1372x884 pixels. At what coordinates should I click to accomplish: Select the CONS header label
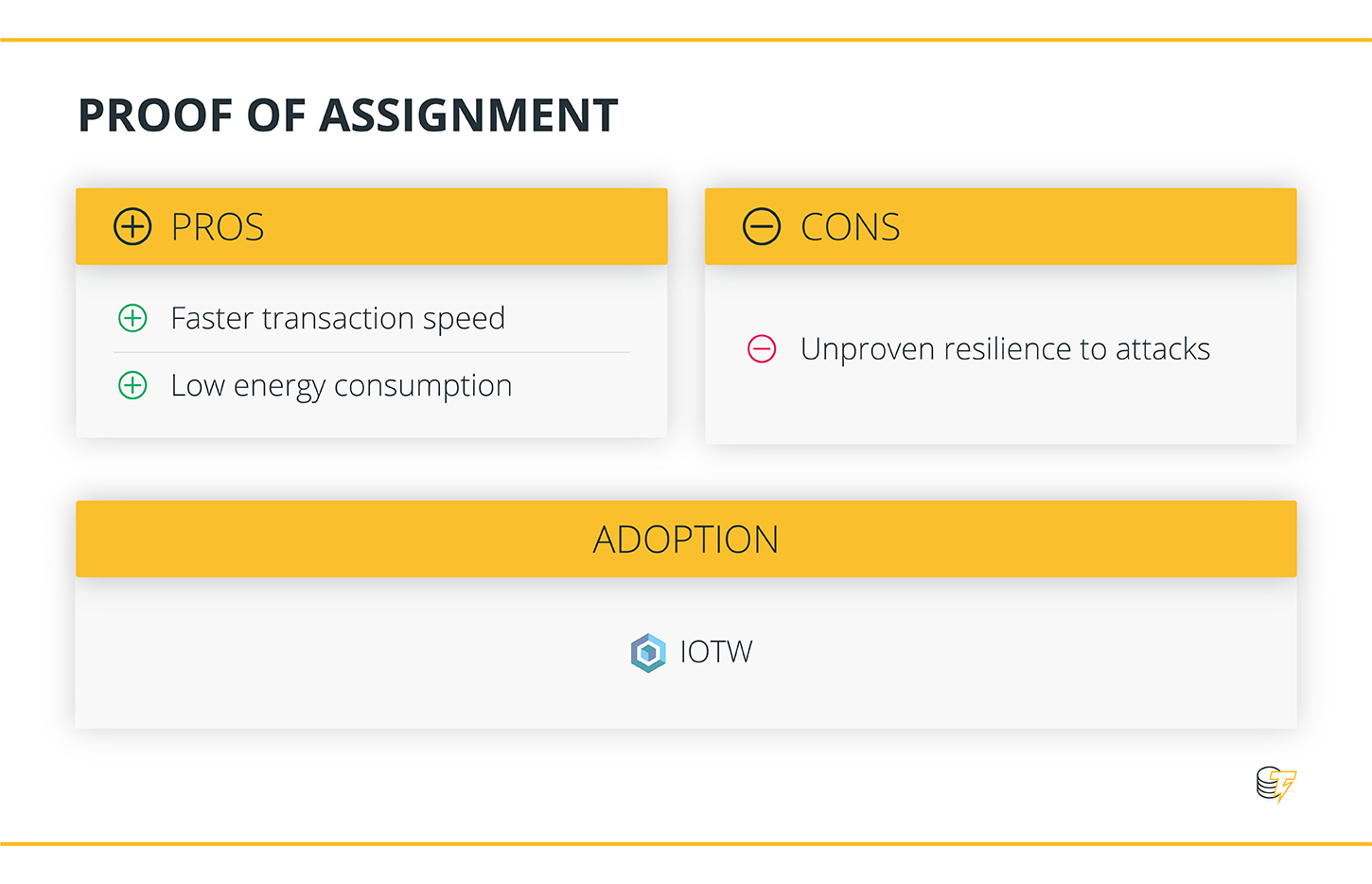pyautogui.click(x=851, y=227)
